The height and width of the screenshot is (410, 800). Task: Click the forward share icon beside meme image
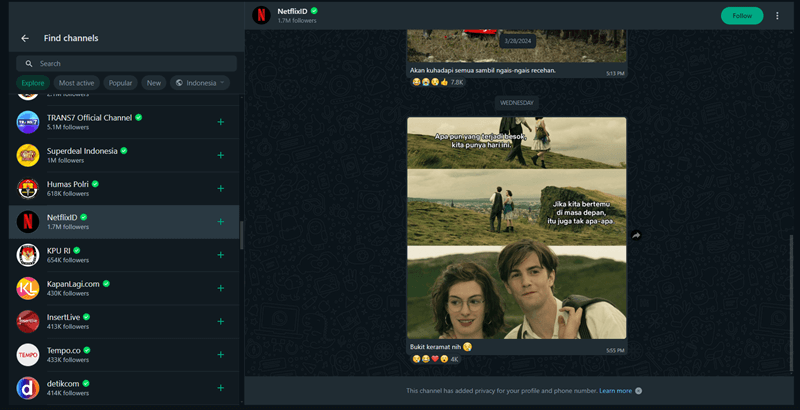pyautogui.click(x=636, y=235)
